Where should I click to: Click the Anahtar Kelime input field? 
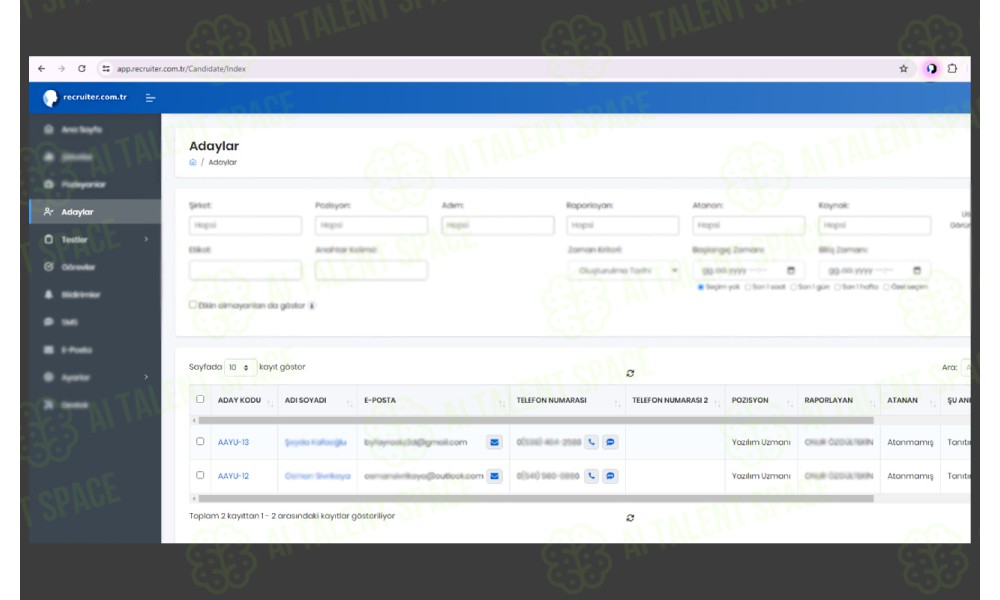coord(371,270)
